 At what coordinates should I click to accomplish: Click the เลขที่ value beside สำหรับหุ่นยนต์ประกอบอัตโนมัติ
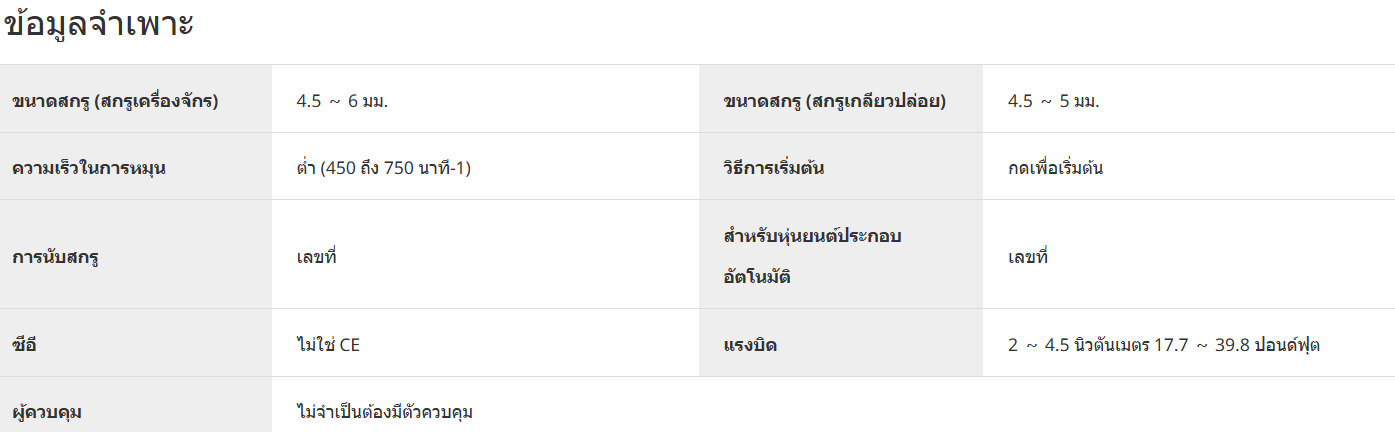(x=1028, y=256)
